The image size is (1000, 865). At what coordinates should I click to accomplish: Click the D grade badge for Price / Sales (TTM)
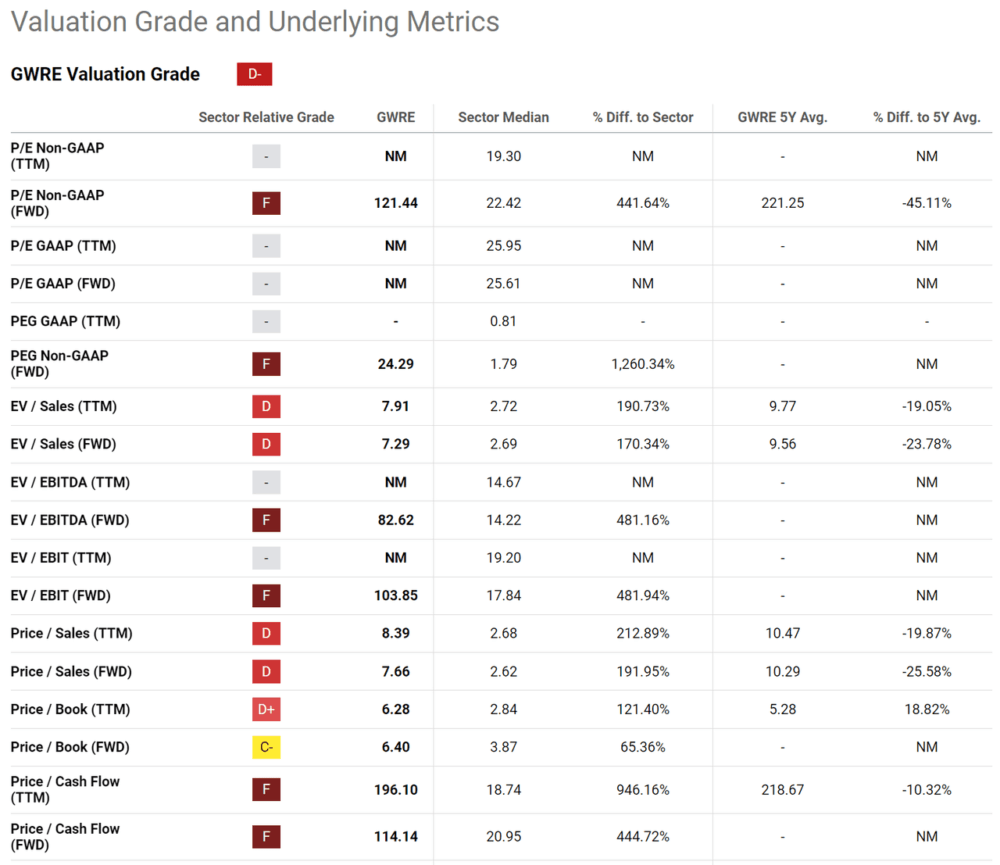click(266, 633)
